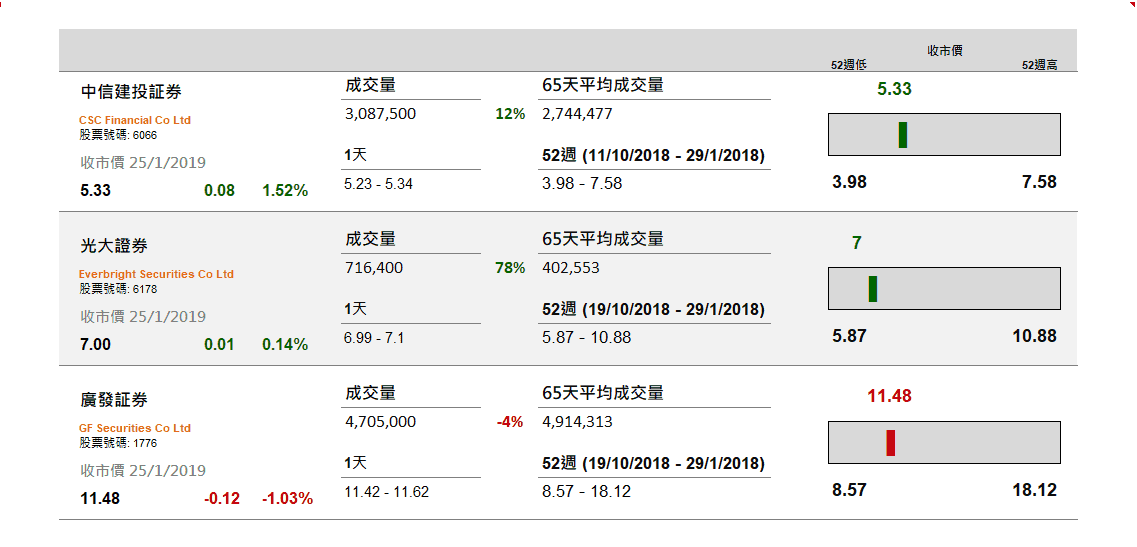Click the 52週高 column header label

tap(1040, 65)
